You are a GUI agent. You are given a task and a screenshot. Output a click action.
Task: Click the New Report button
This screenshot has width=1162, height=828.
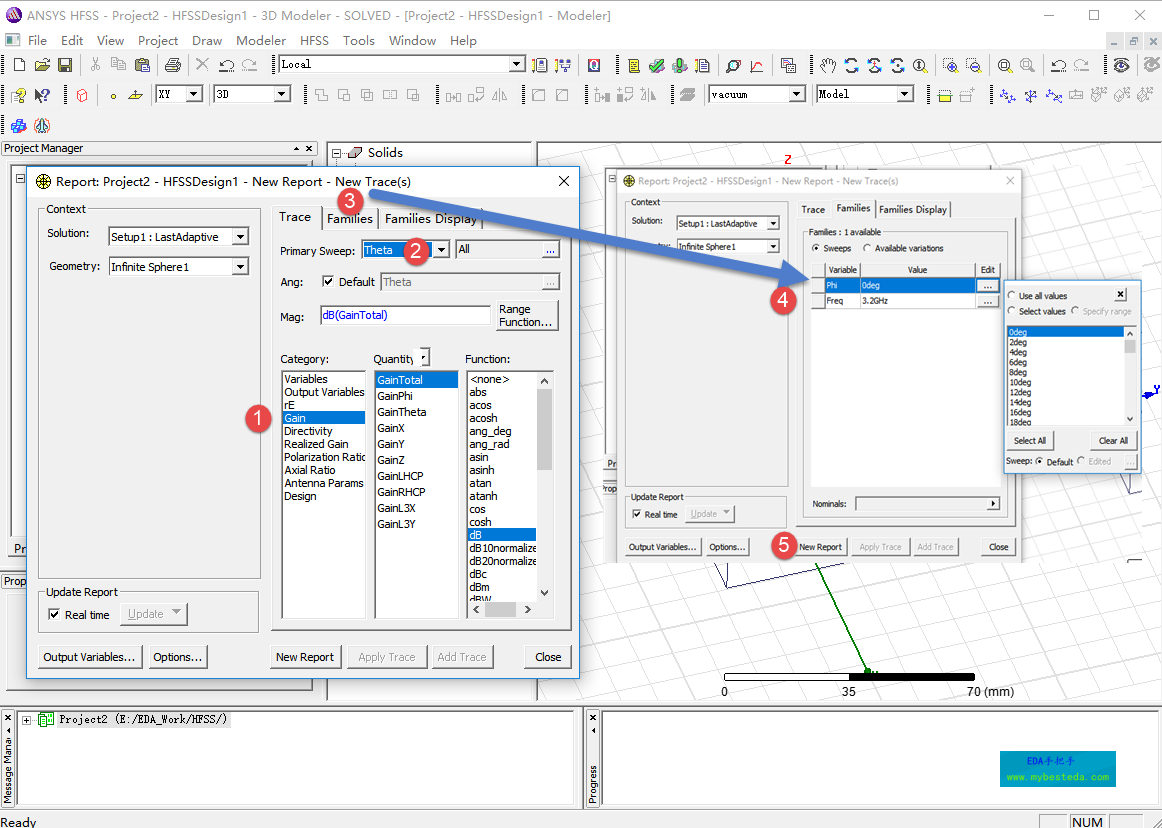coord(304,657)
